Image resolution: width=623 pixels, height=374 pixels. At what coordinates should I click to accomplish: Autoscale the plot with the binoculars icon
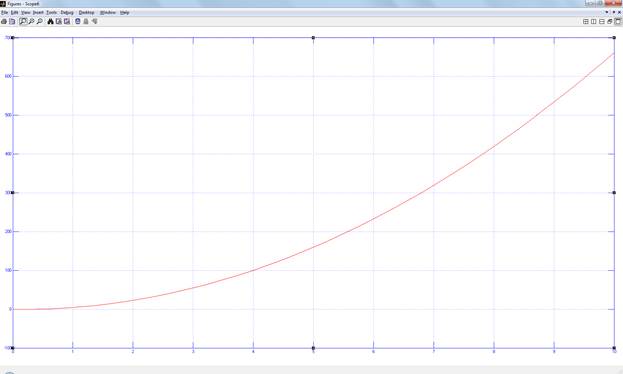tap(50, 21)
